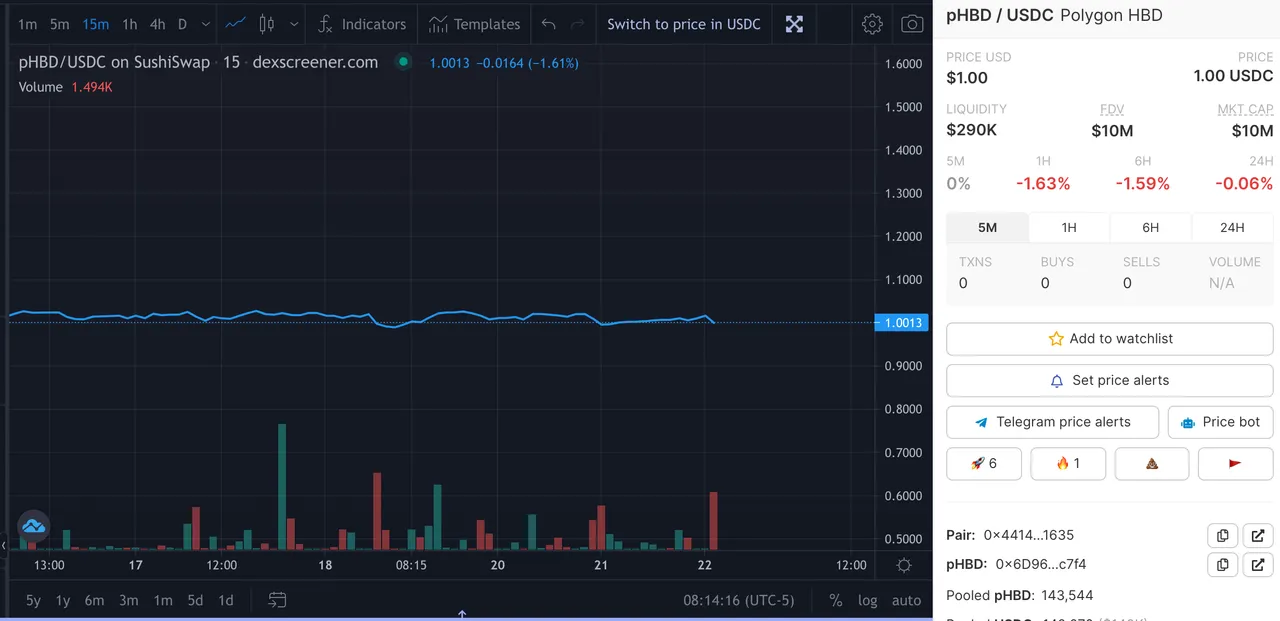The width and height of the screenshot is (1280, 621).
Task: Set chart range to 6m
Action: [94, 600]
